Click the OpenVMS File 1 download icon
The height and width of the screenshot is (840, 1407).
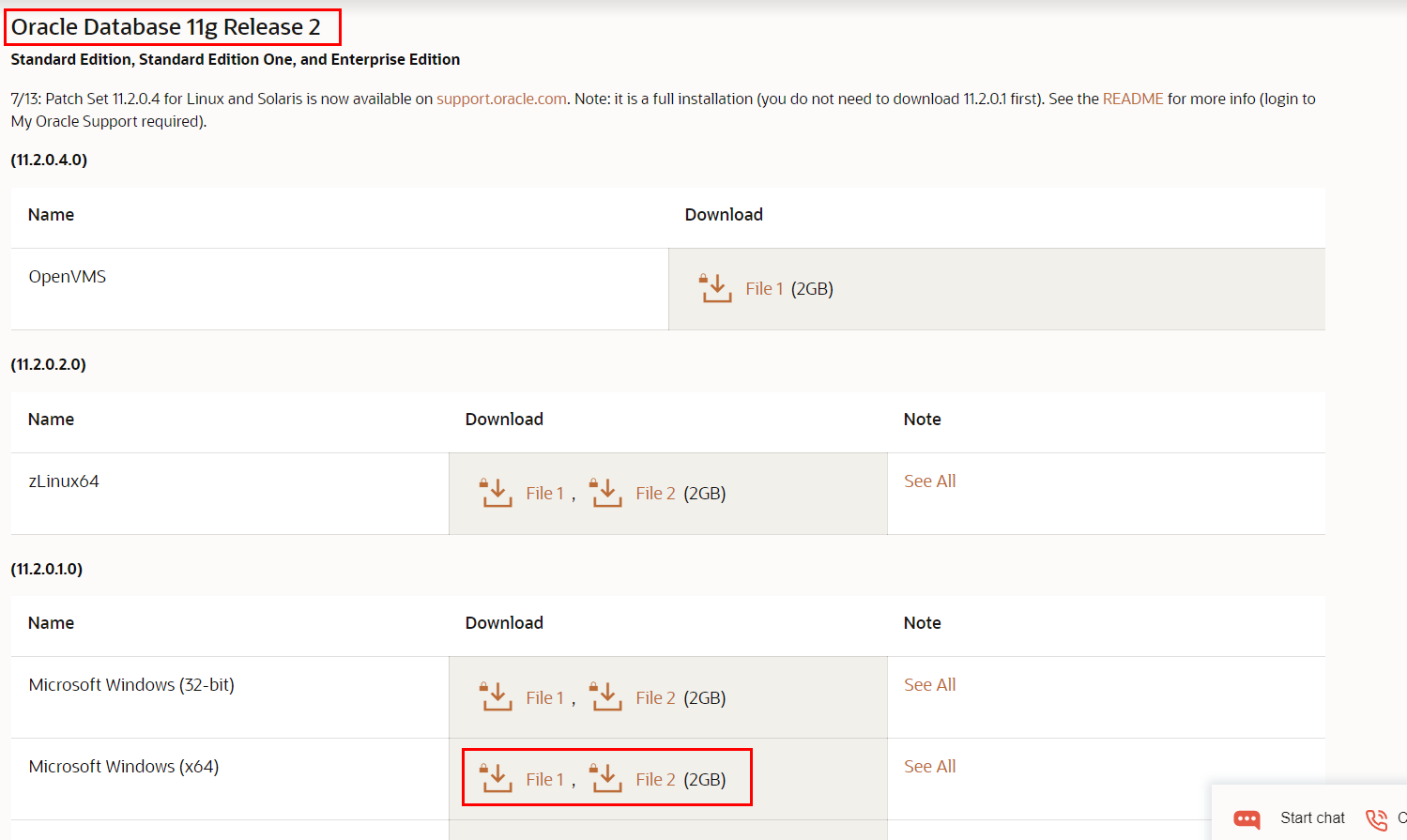(x=715, y=288)
